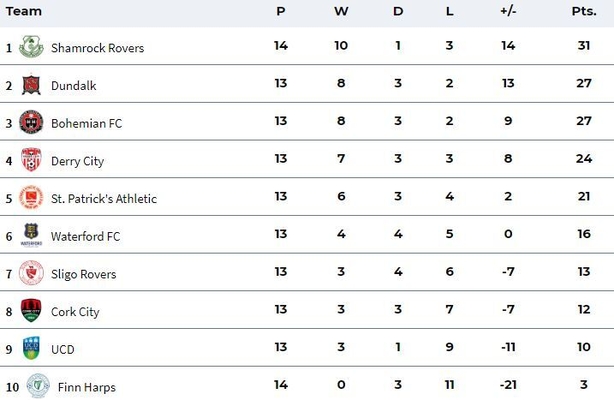Sort by the +/- column header
This screenshot has width=614, height=400.
tap(508, 11)
